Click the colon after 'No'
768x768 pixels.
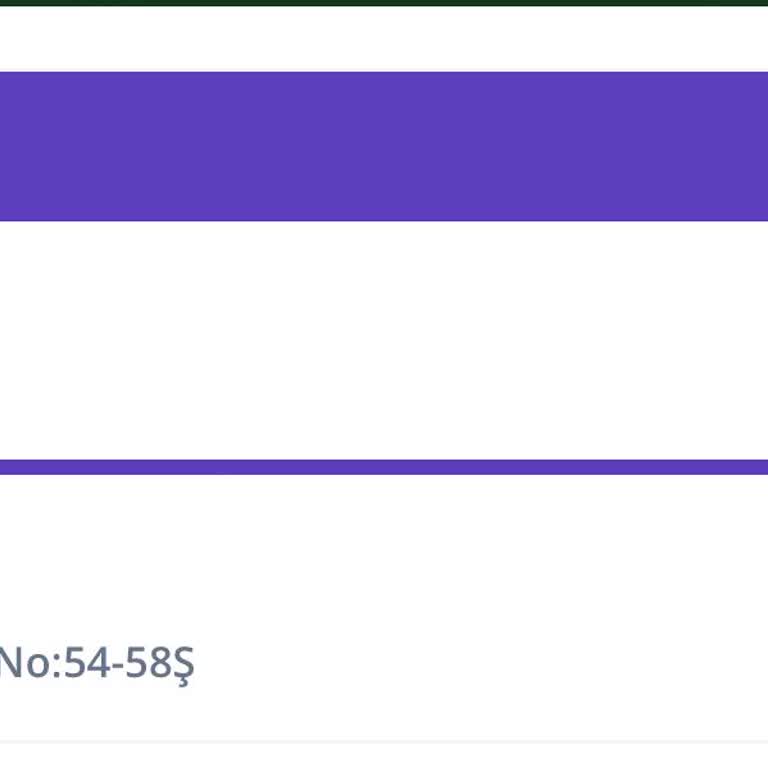(x=56, y=667)
